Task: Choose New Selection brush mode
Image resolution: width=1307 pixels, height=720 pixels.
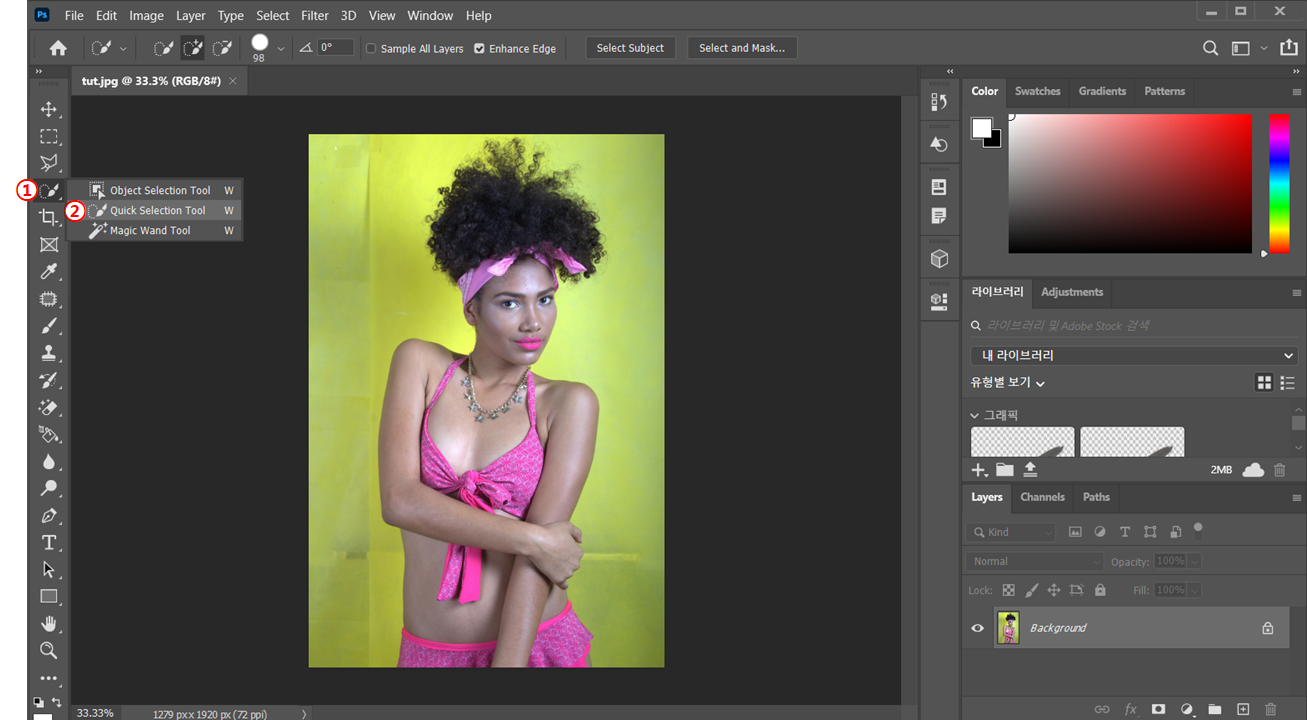Action: click(162, 48)
